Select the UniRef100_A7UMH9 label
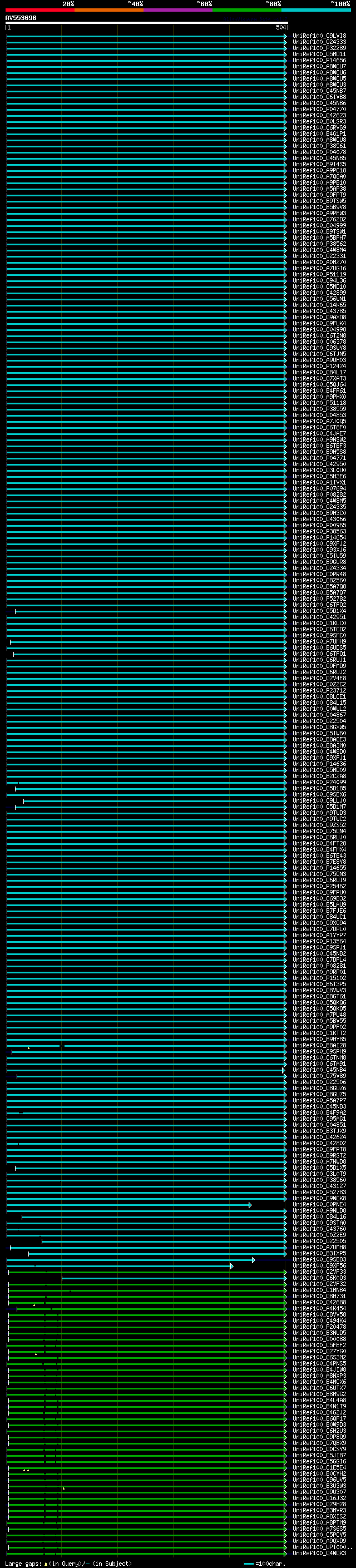356x1568 pixels. coord(319,641)
